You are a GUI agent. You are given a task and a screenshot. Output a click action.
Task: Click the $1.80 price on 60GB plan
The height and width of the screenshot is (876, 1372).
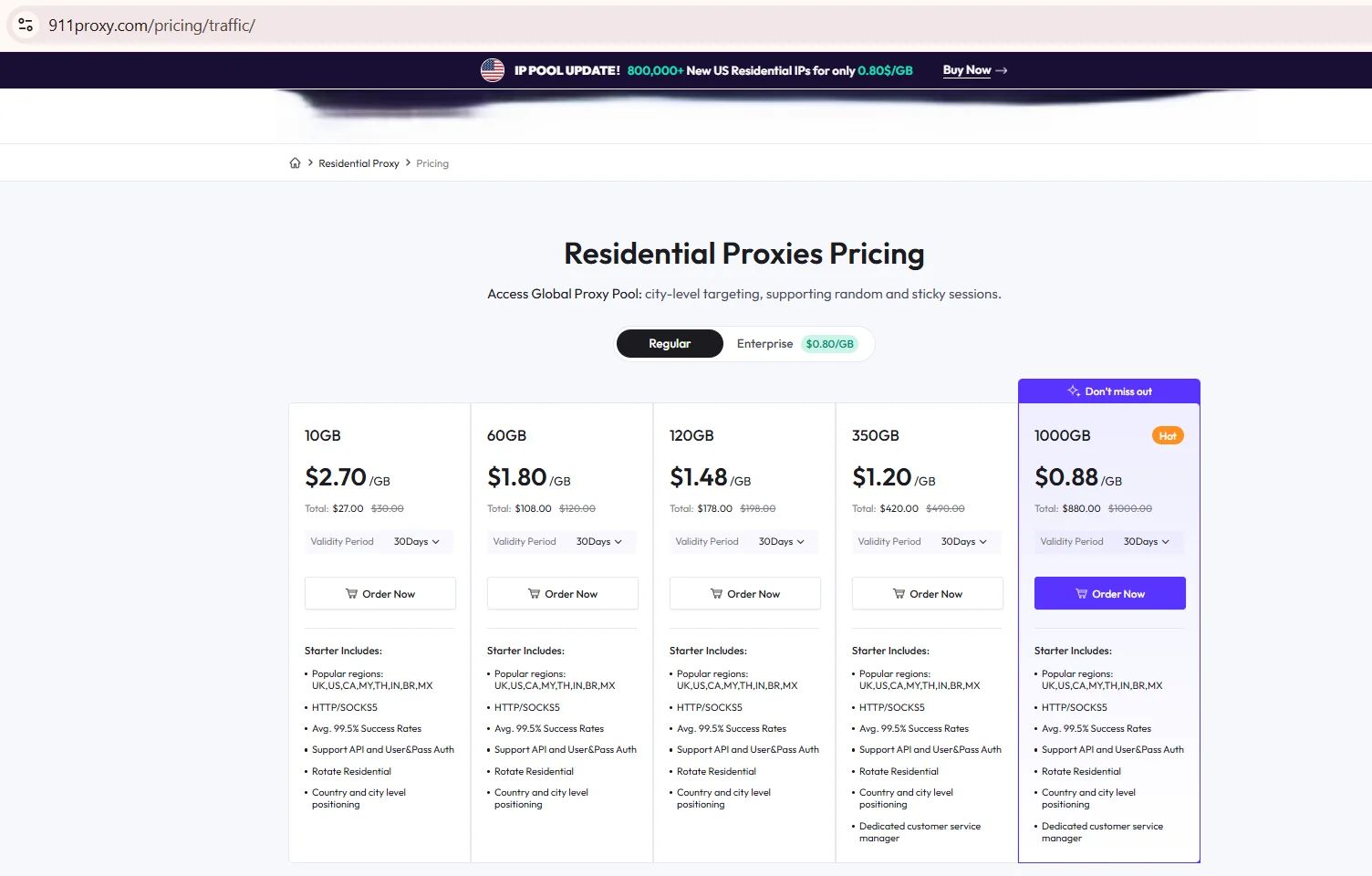point(517,477)
